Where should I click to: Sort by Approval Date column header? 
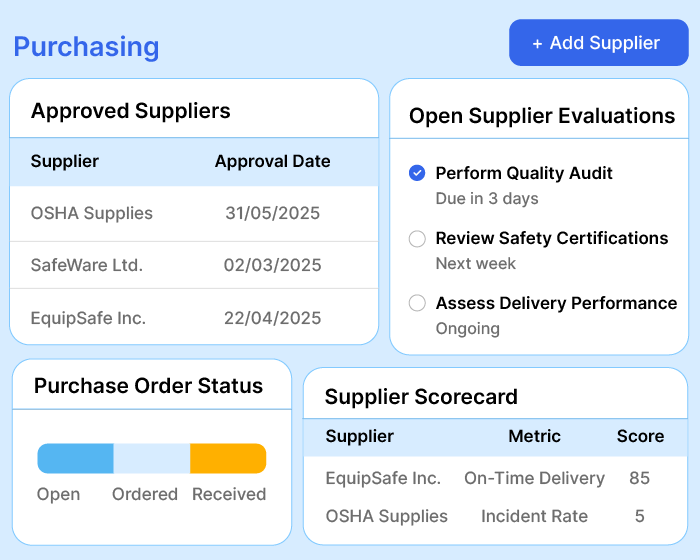(x=272, y=161)
